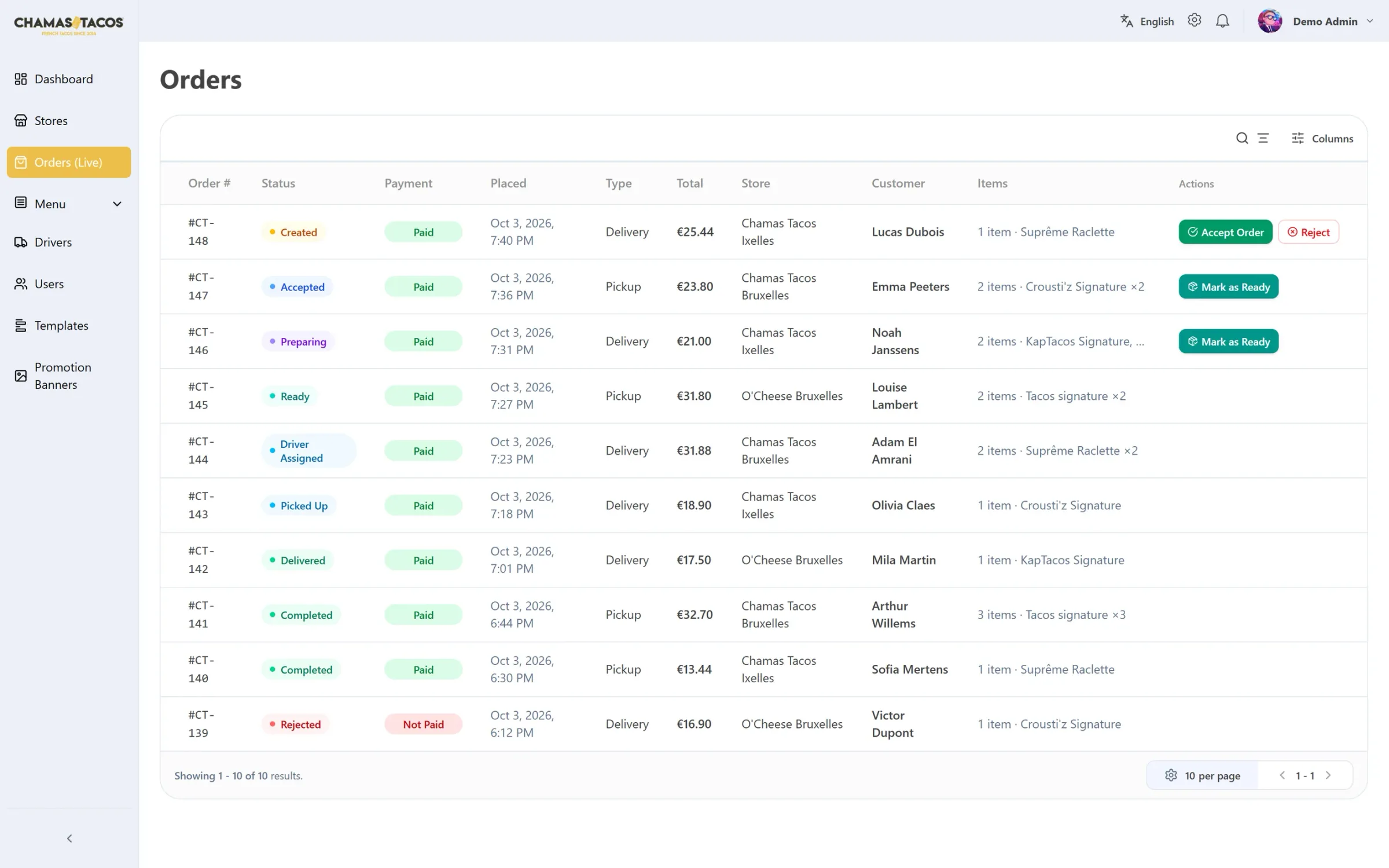Click the Order # column header

point(209,183)
